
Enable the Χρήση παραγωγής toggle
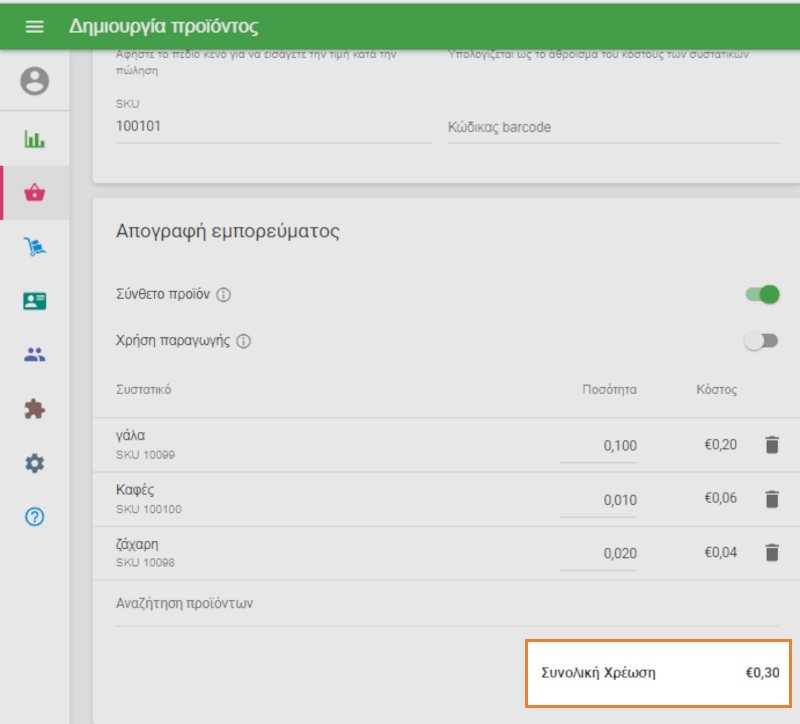point(761,341)
